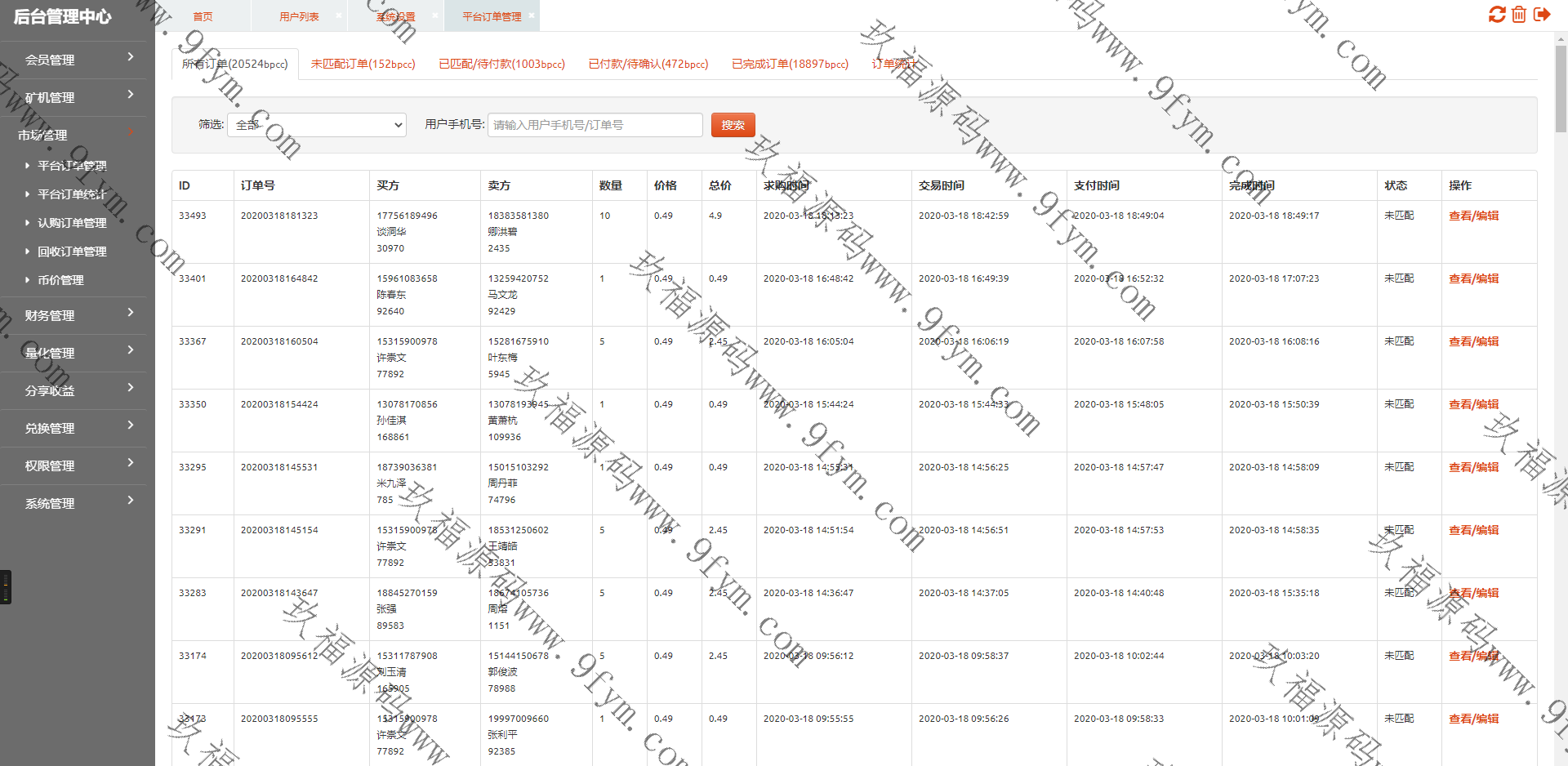Close the 用户列表 tab with its X
1568x766 pixels.
[339, 16]
